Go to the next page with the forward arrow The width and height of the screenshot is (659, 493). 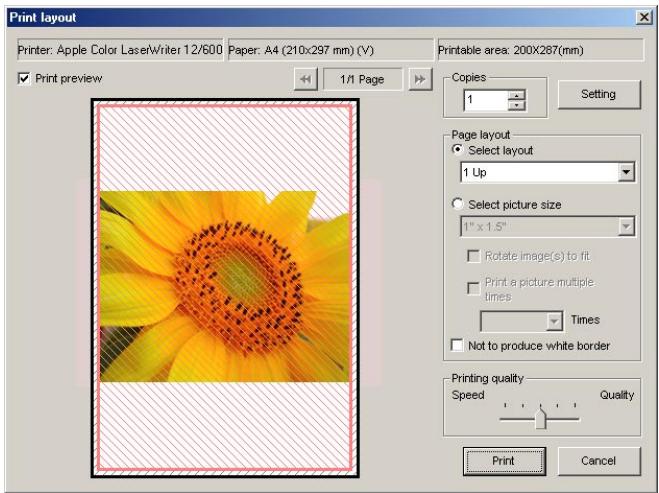pos(420,79)
